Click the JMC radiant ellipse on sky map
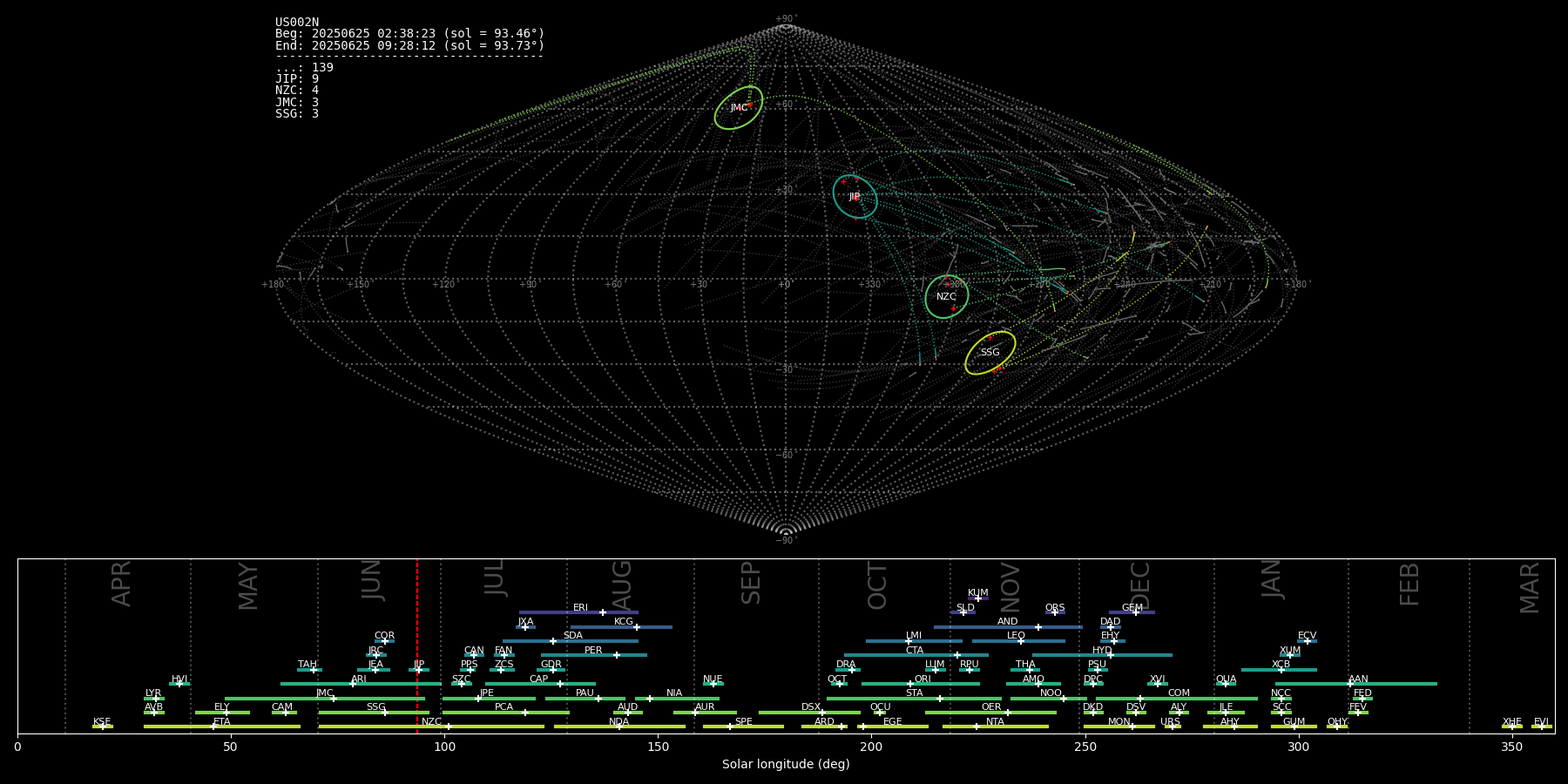Viewport: 1568px width, 784px height. click(739, 108)
